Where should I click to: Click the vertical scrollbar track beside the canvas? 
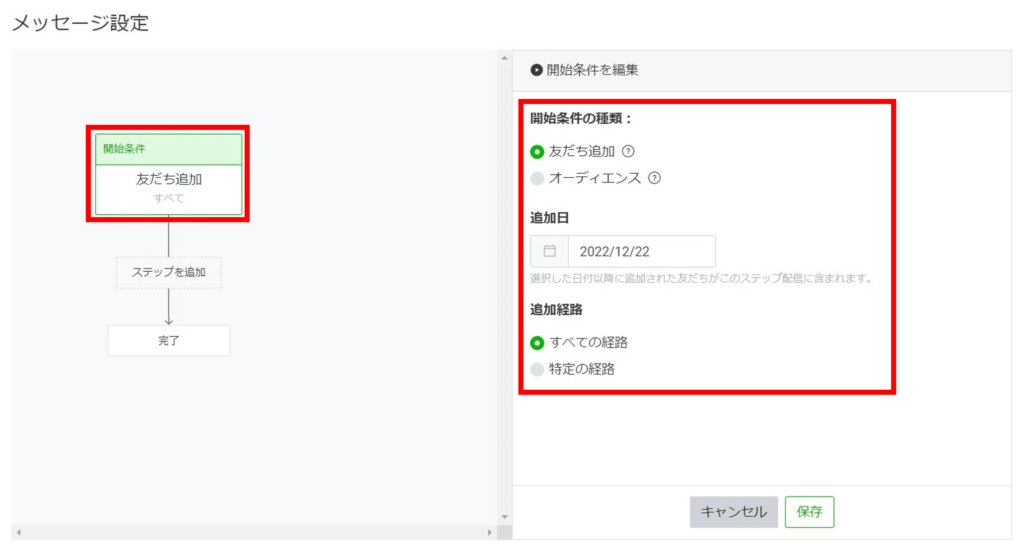(504, 290)
